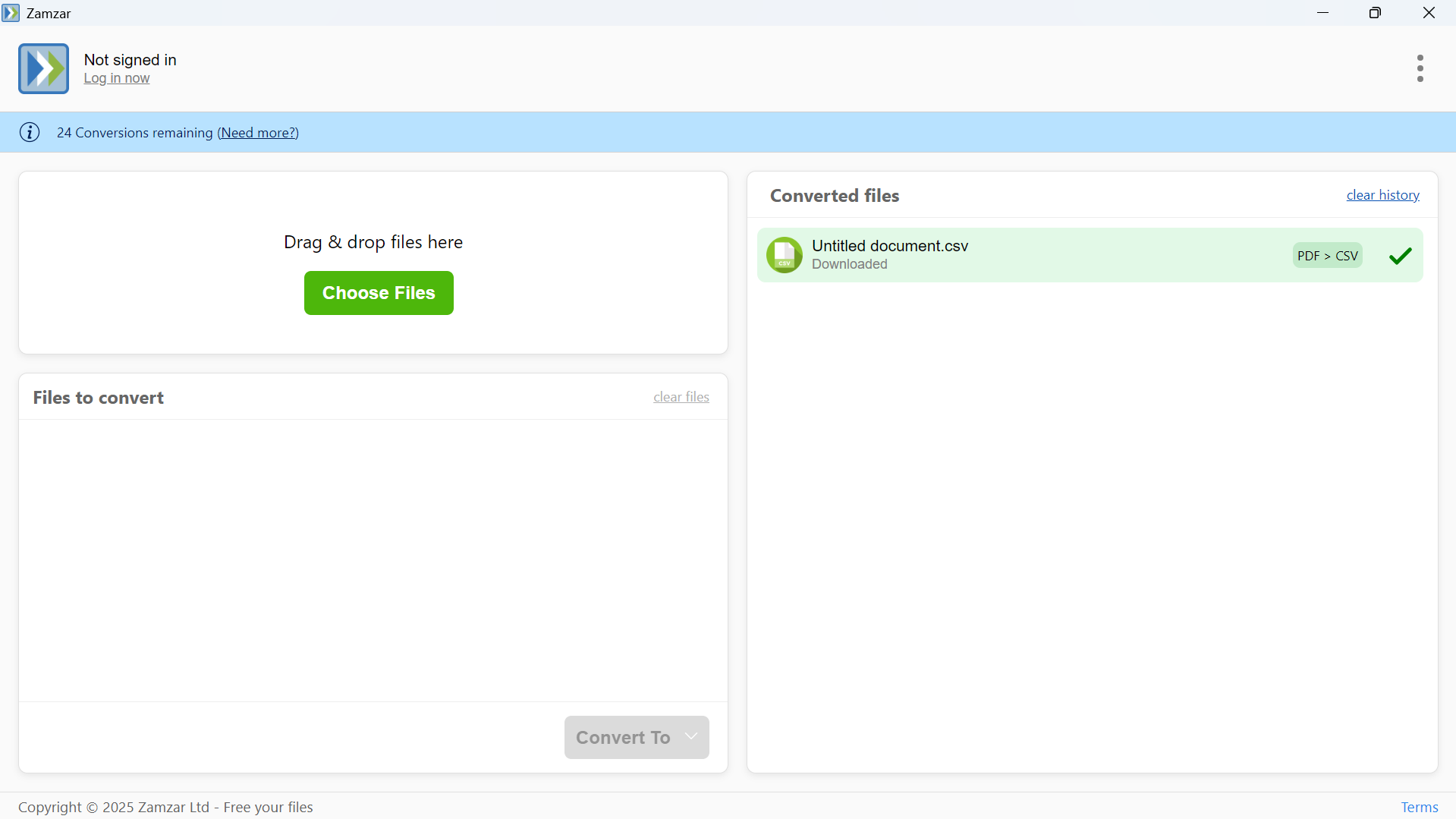Click the CSV file icon for Untitled document
Screen dimensions: 1456x819
pyautogui.click(x=785, y=255)
